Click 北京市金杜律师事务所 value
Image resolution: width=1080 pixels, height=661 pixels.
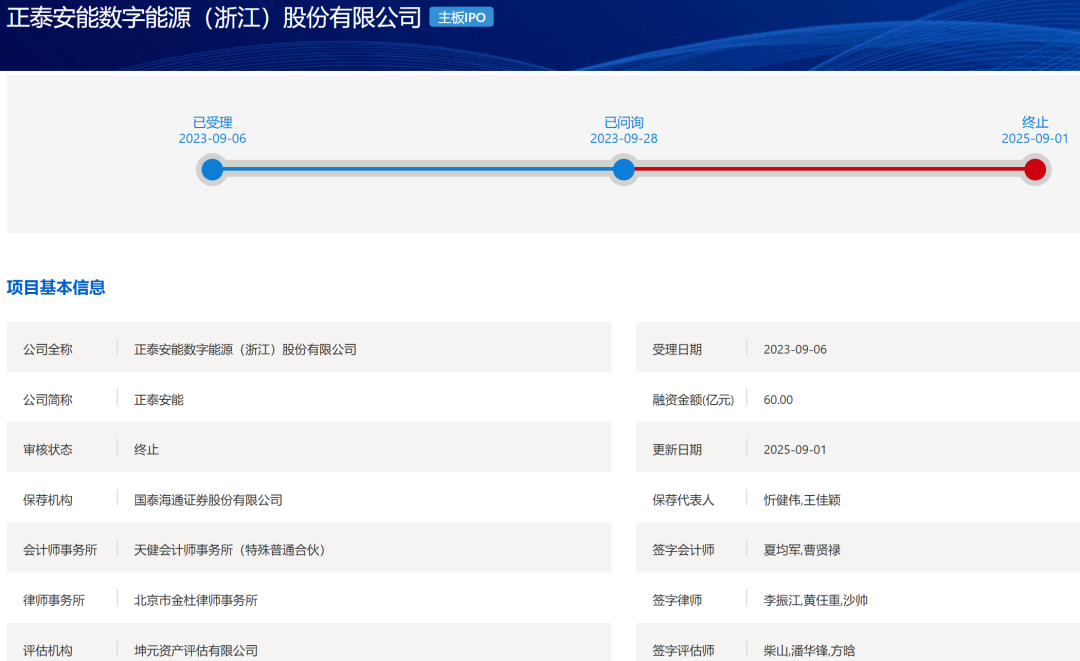[x=196, y=600]
